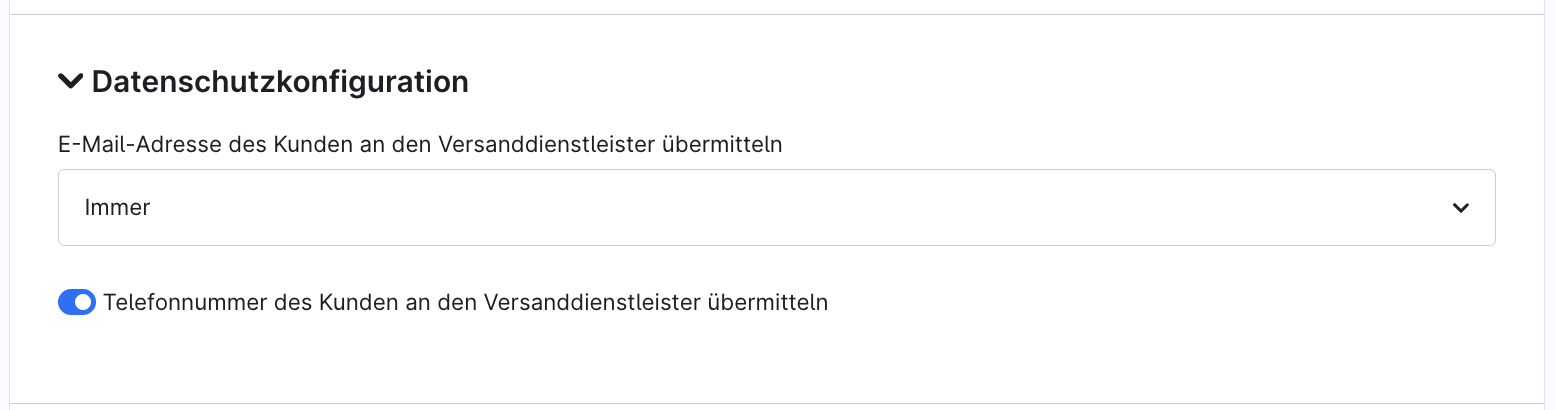Screen dimensions: 1556x410
Task: Switch off Telefonnummer an Versanddienstleister übermitteln
Action: 77,302
